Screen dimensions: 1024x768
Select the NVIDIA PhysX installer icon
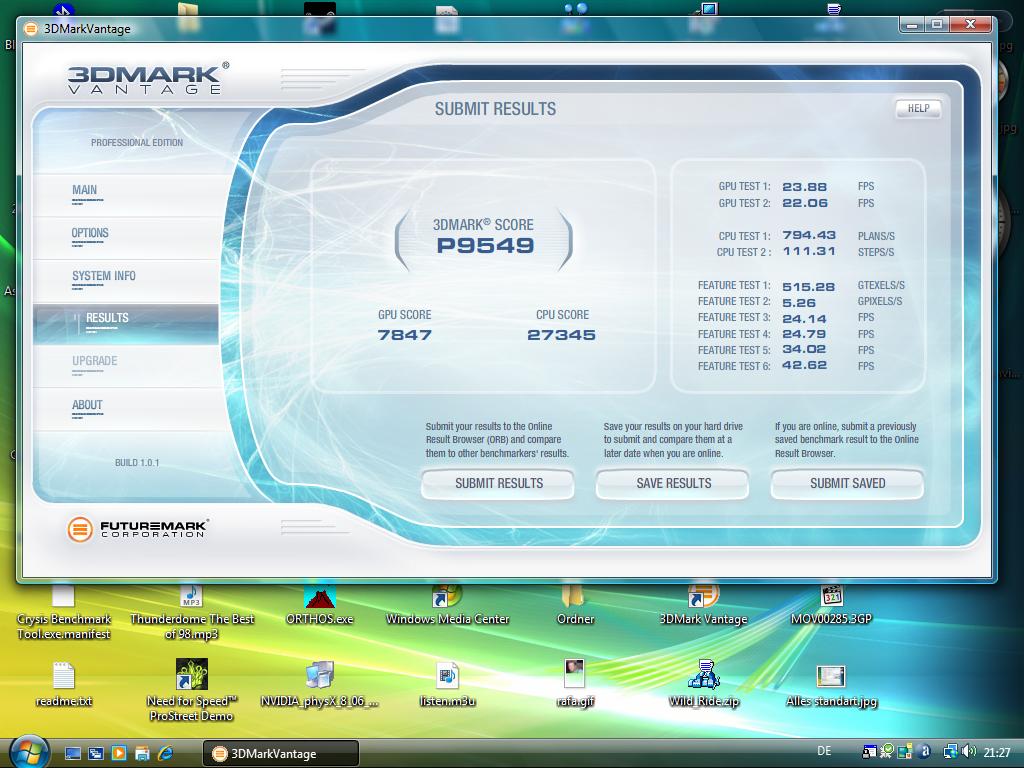pos(319,684)
